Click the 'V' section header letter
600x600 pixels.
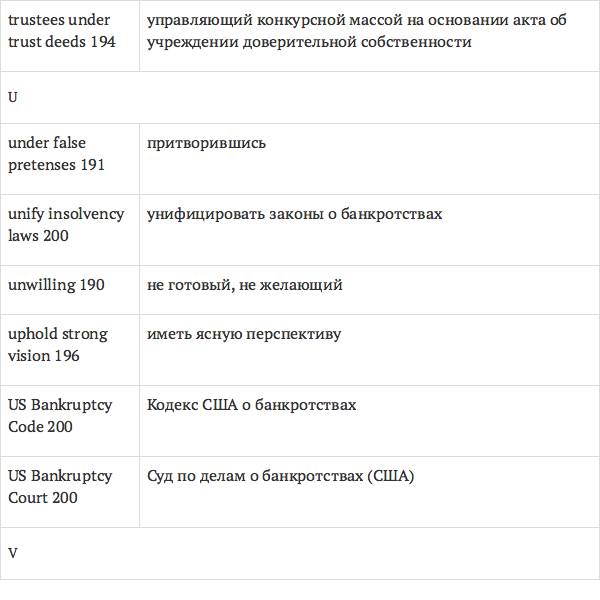click(13, 552)
